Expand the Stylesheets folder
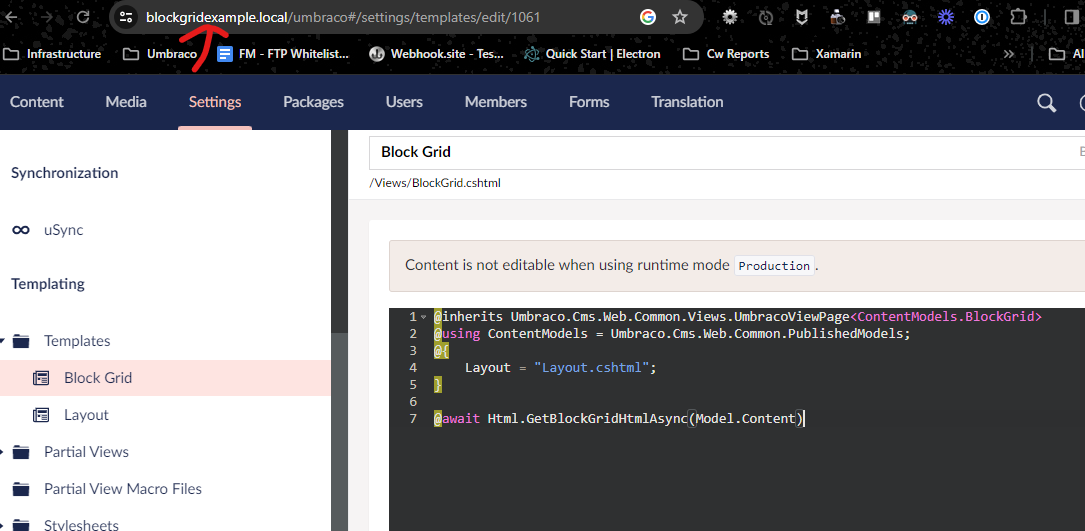Screen dimensions: 1085x531 (x=2, y=525)
